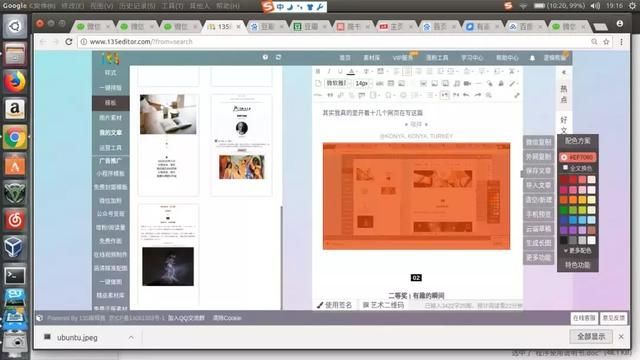Open Amazon from the Ubuntu dock

[x=15, y=109]
